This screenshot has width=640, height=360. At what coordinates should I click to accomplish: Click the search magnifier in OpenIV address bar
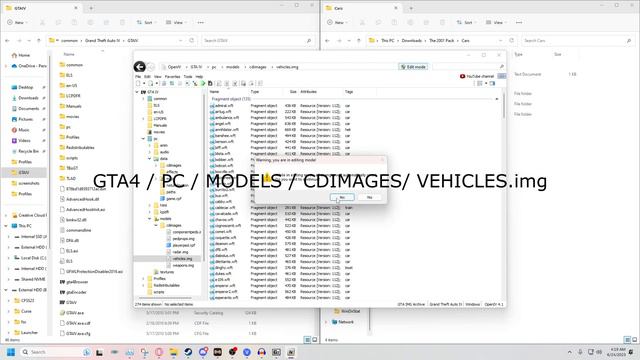(x=502, y=67)
